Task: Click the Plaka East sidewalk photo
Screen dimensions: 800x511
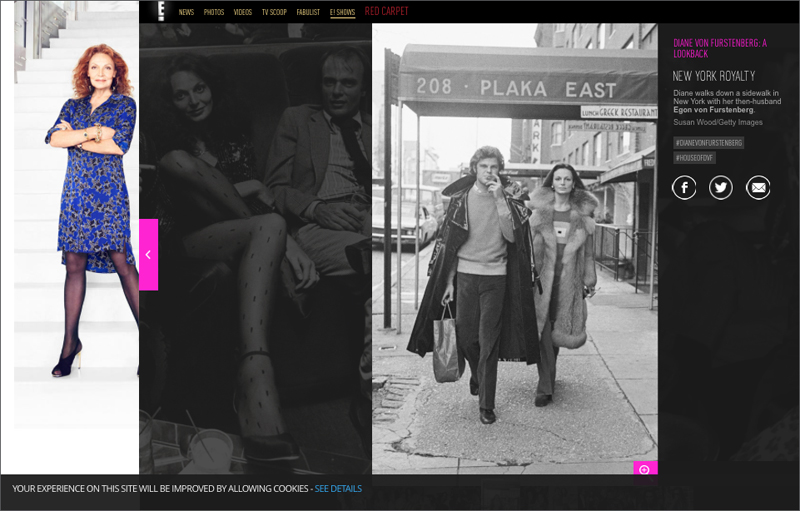Action: (515, 249)
